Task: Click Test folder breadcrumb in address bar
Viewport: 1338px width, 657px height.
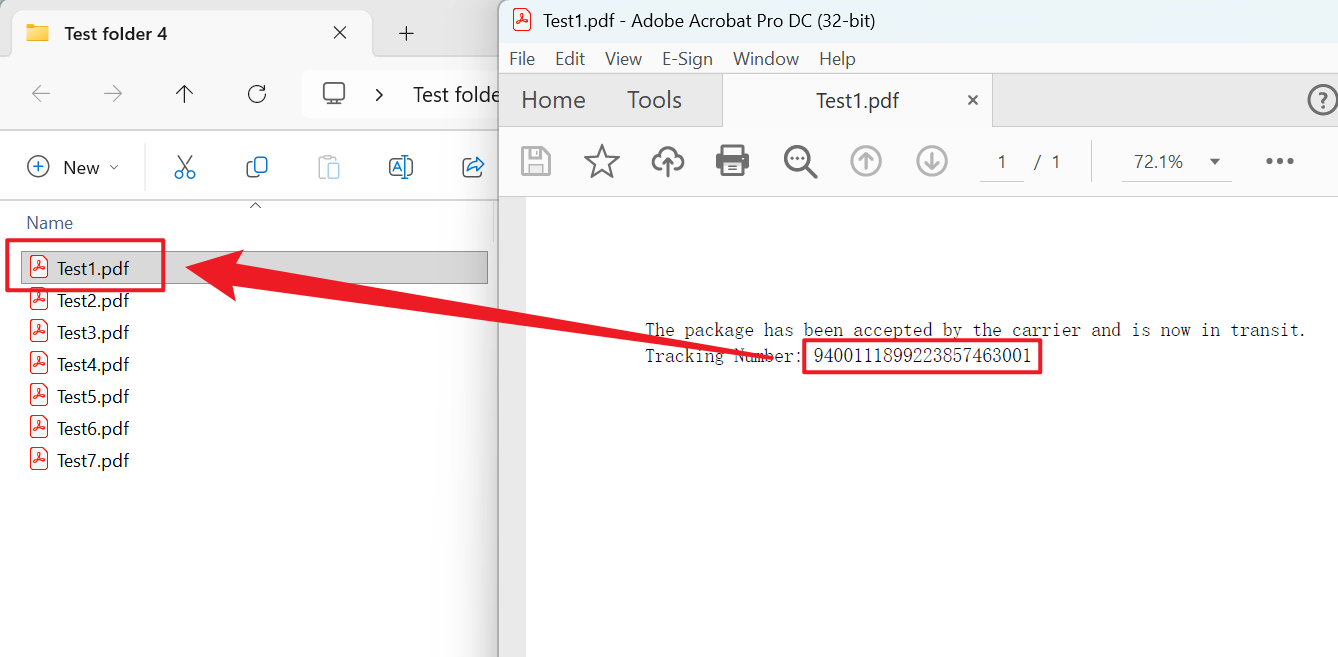Action: 456,94
